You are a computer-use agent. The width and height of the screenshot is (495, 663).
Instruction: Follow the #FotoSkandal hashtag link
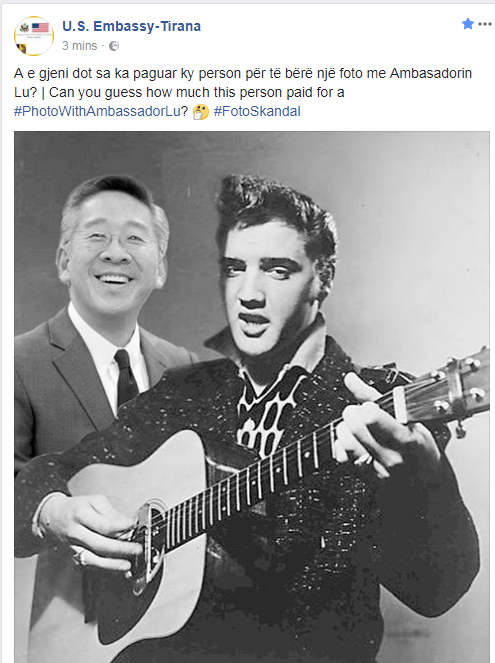257,112
